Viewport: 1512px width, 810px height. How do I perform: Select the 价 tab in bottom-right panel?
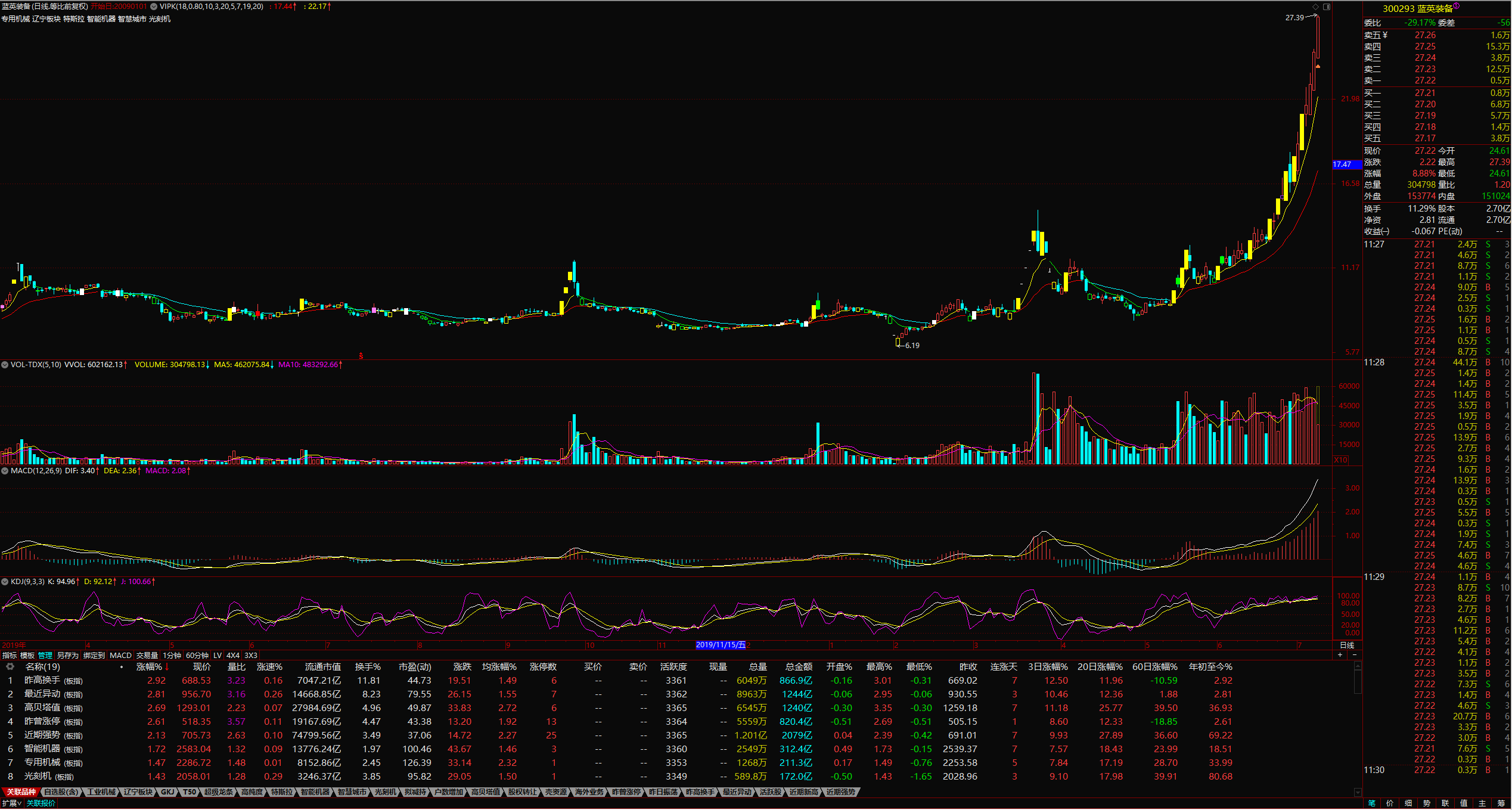coord(1390,803)
